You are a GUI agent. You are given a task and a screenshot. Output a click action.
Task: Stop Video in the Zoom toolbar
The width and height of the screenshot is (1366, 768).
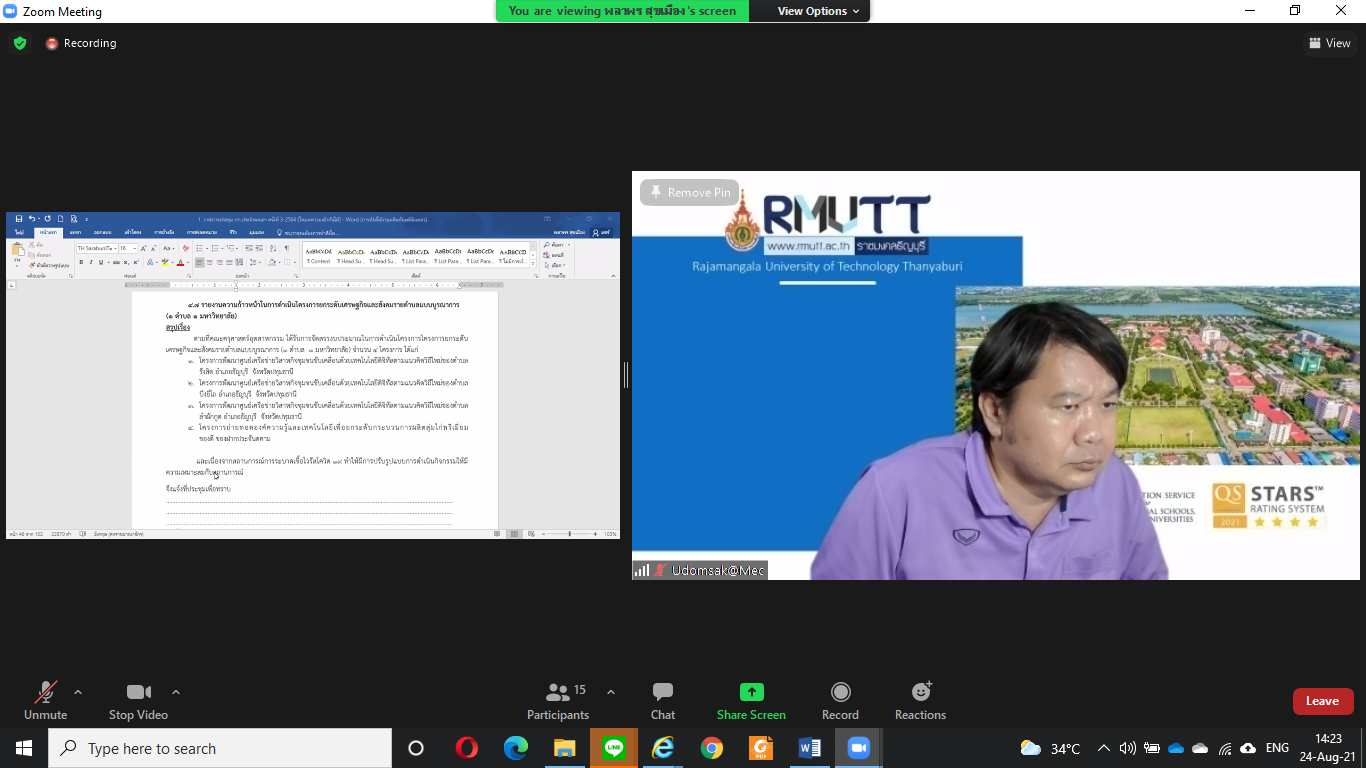click(138, 700)
